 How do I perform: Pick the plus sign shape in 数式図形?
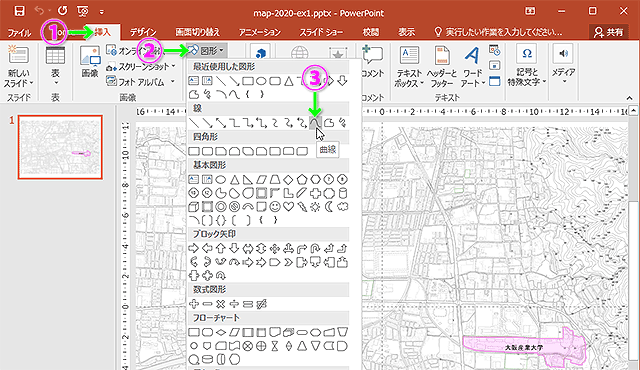pyautogui.click(x=194, y=304)
